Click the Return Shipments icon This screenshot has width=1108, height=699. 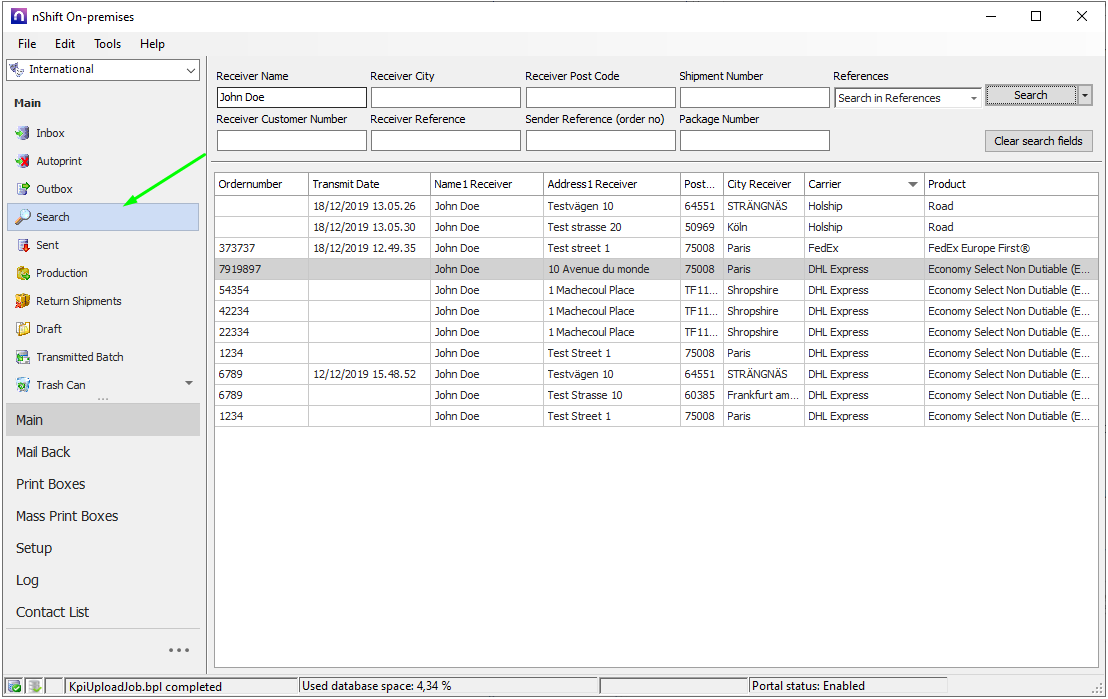click(23, 301)
